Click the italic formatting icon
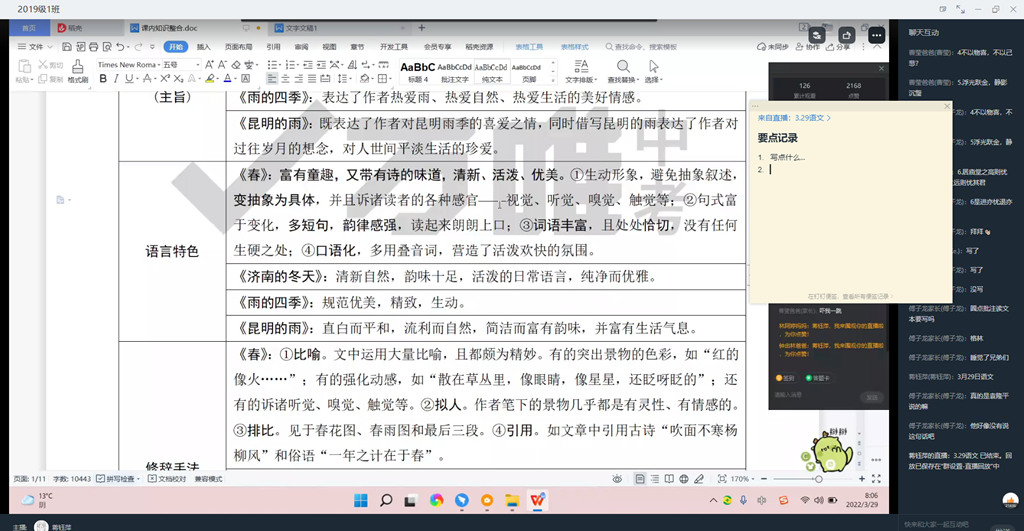1024x531 pixels. pos(116,79)
